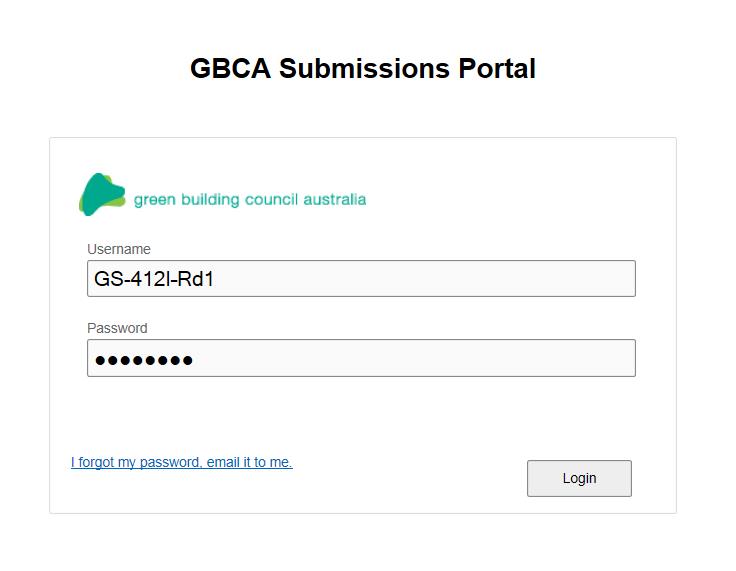The height and width of the screenshot is (571, 736).
Task: Click the word 'australia' in the logo
Action: point(335,200)
